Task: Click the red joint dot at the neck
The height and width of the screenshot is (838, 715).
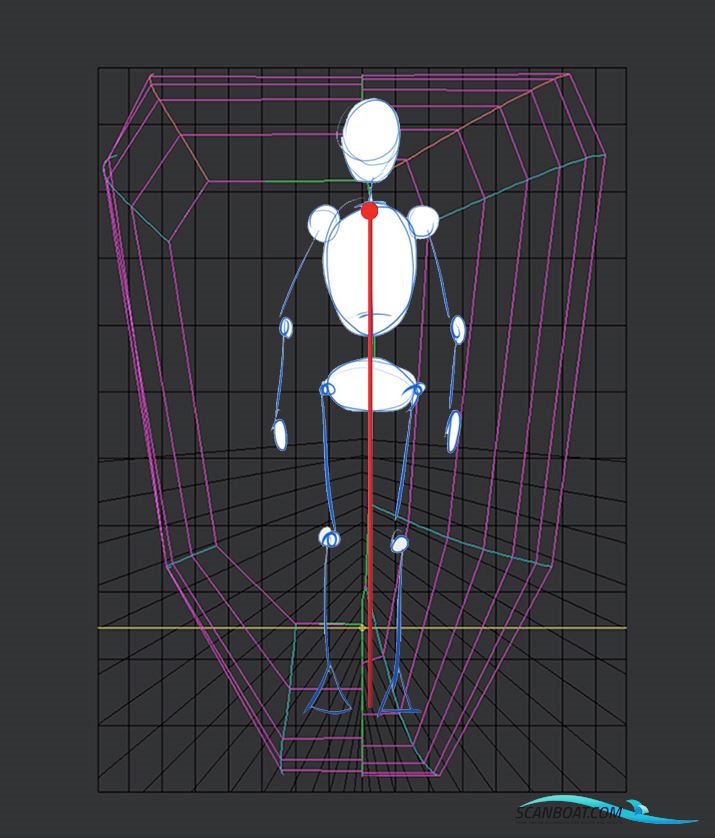Action: point(369,210)
